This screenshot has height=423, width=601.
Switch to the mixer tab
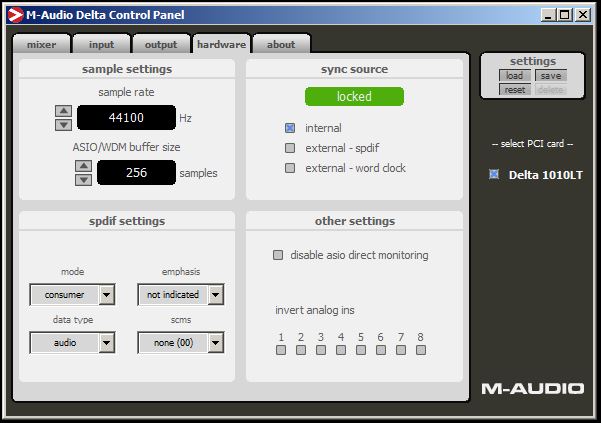(41, 44)
